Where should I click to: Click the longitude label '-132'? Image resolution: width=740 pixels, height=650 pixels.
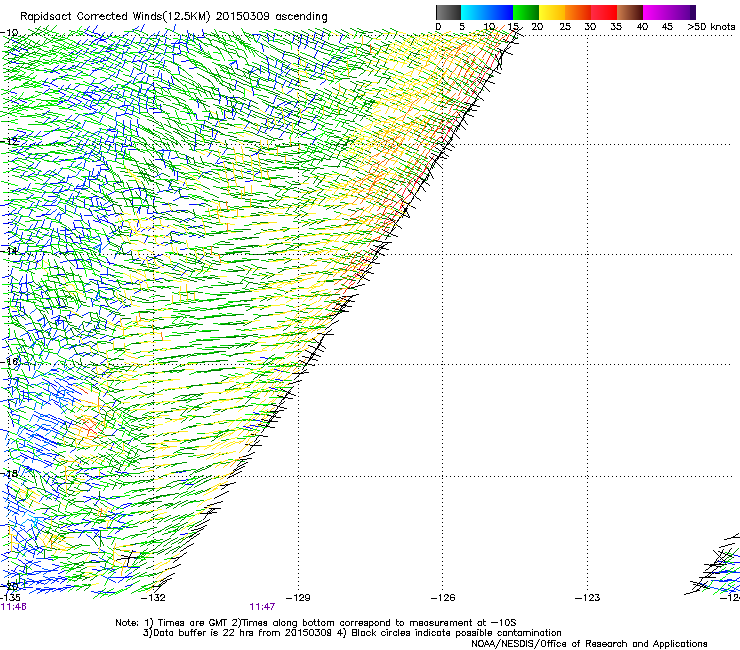[154, 598]
